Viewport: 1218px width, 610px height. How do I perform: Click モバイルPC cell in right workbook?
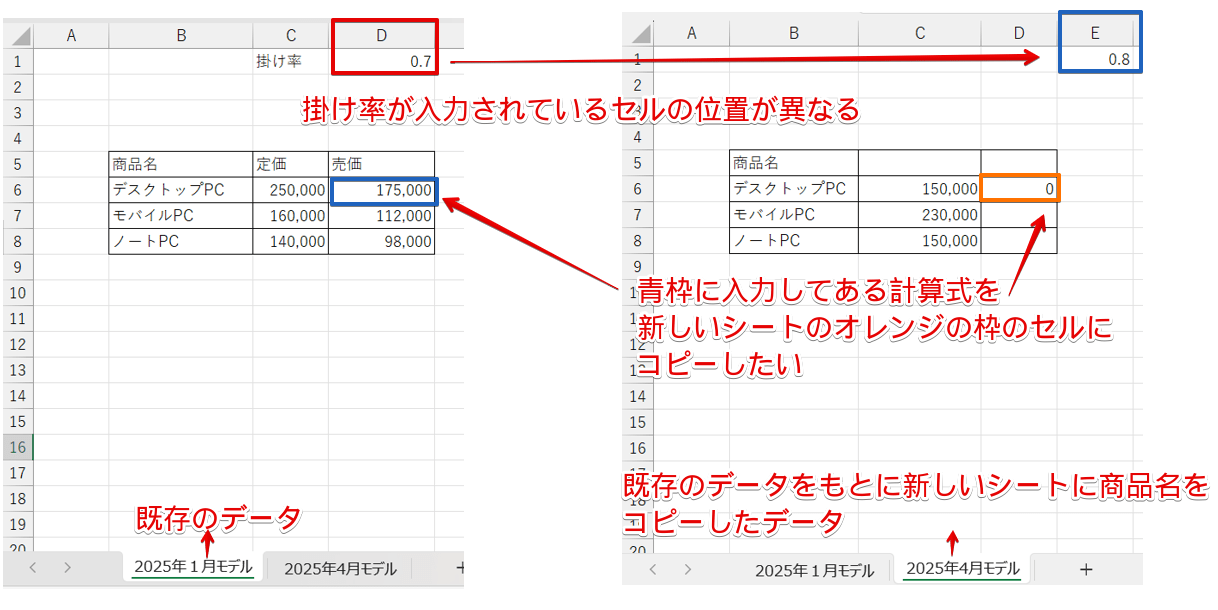click(x=794, y=214)
